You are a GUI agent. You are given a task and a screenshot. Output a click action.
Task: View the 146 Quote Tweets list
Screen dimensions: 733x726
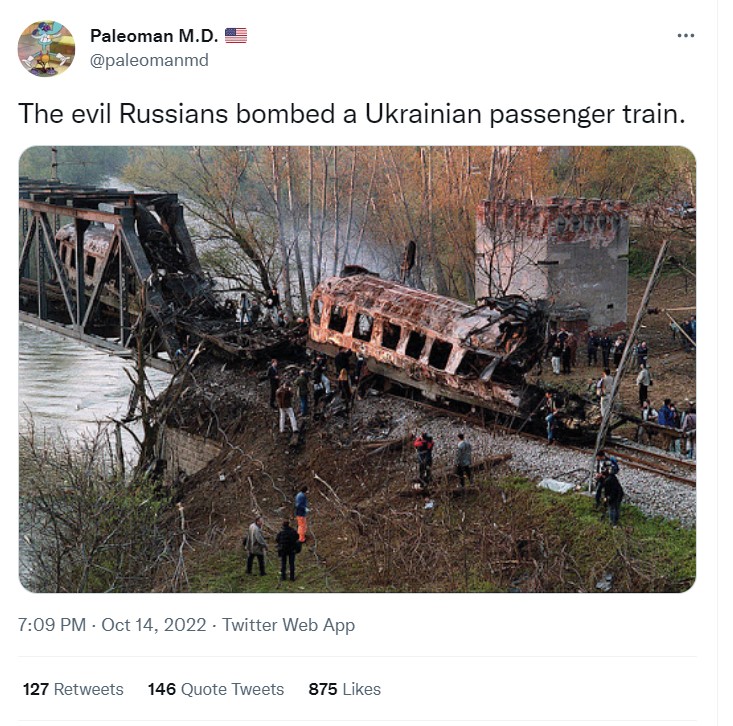point(216,689)
